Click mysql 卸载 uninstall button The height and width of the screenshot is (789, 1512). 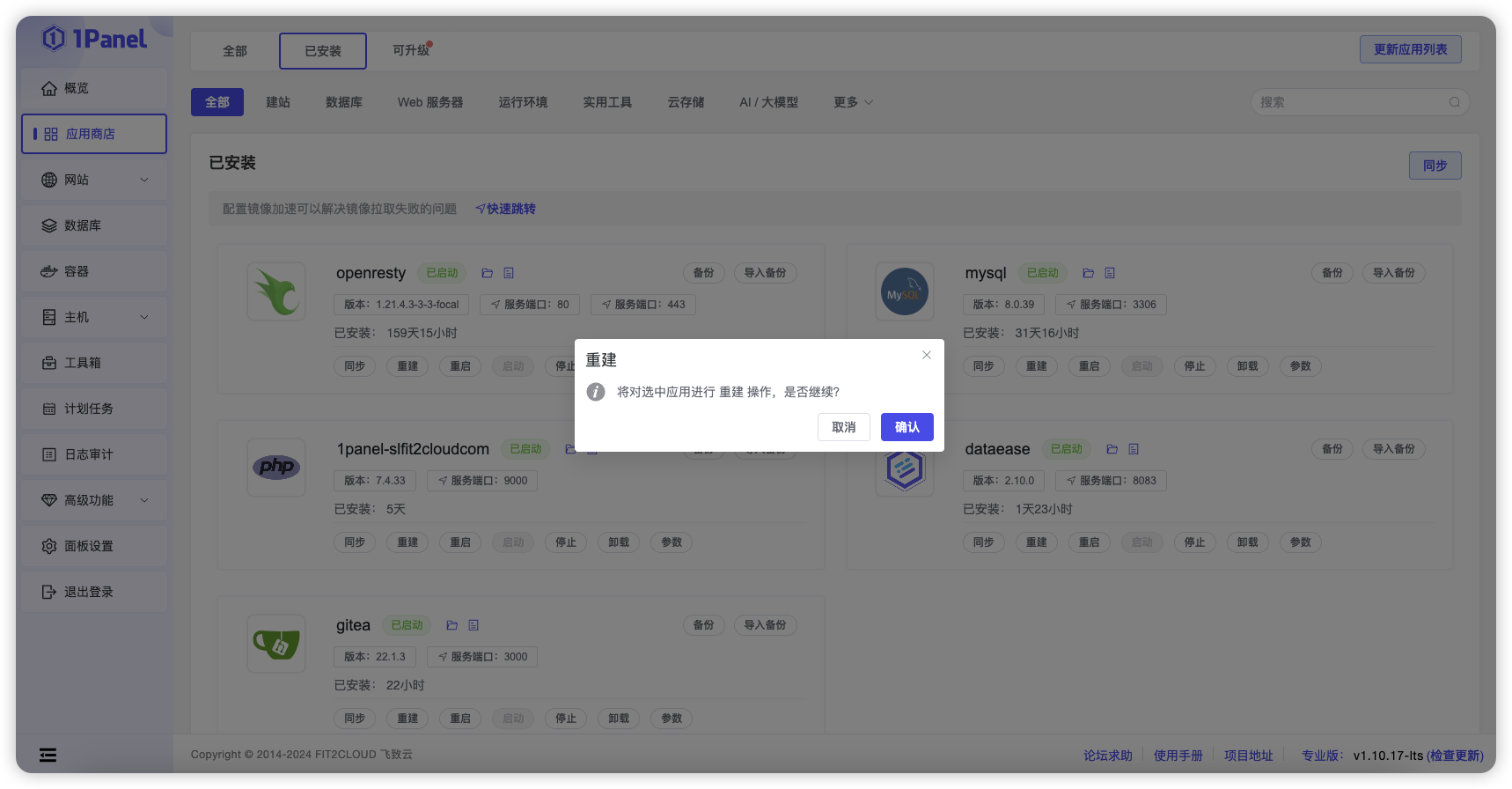tap(1248, 366)
